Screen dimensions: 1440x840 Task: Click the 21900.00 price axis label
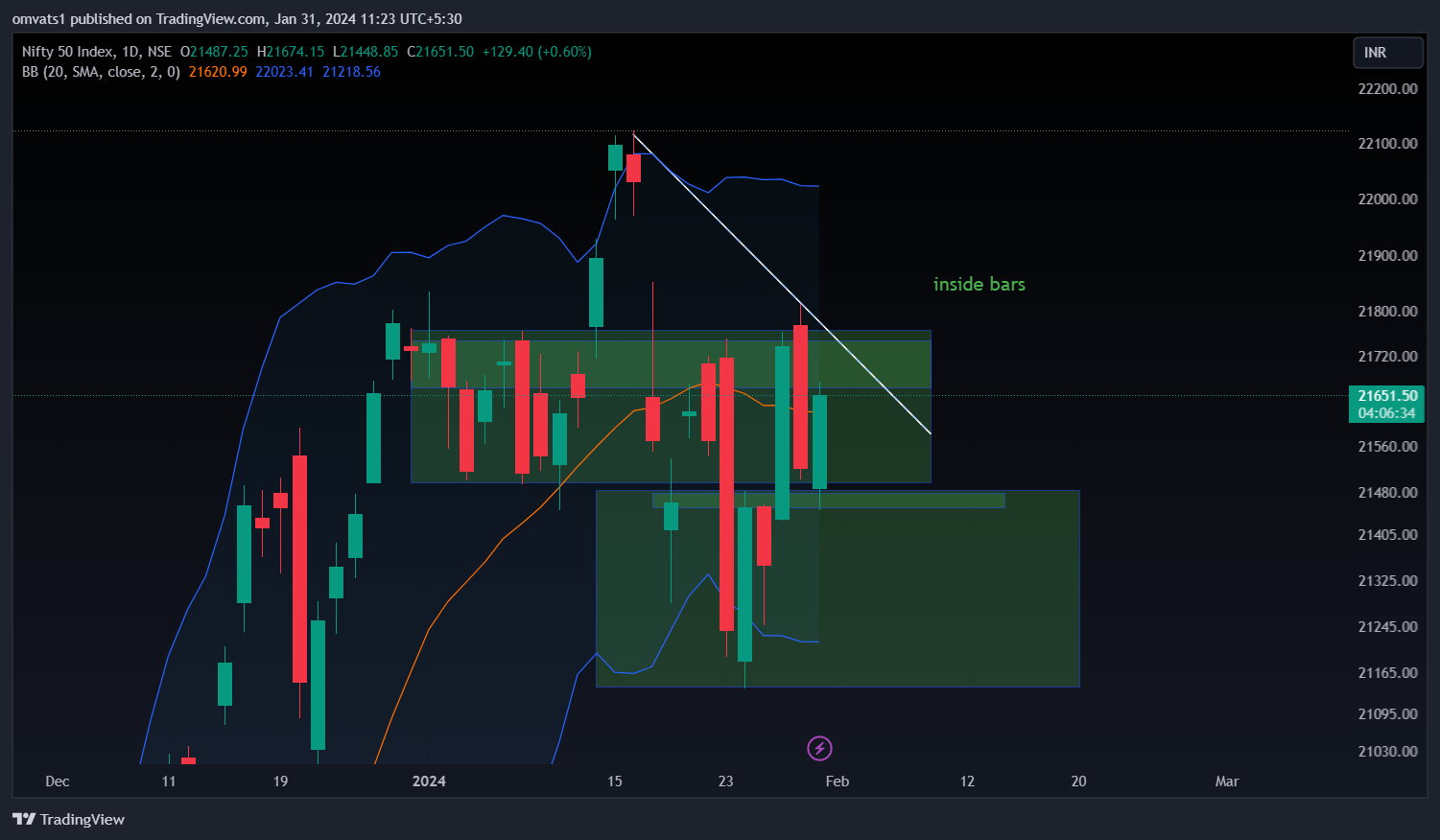pos(1387,255)
